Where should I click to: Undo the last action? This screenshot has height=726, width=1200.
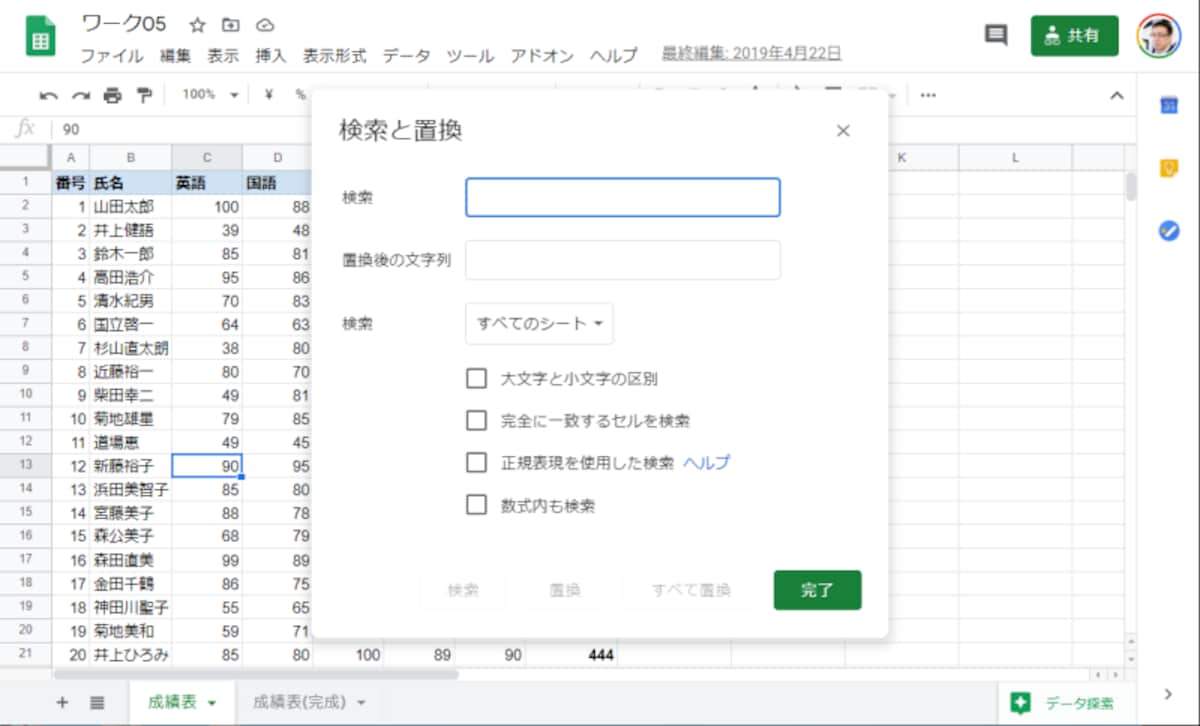48,95
